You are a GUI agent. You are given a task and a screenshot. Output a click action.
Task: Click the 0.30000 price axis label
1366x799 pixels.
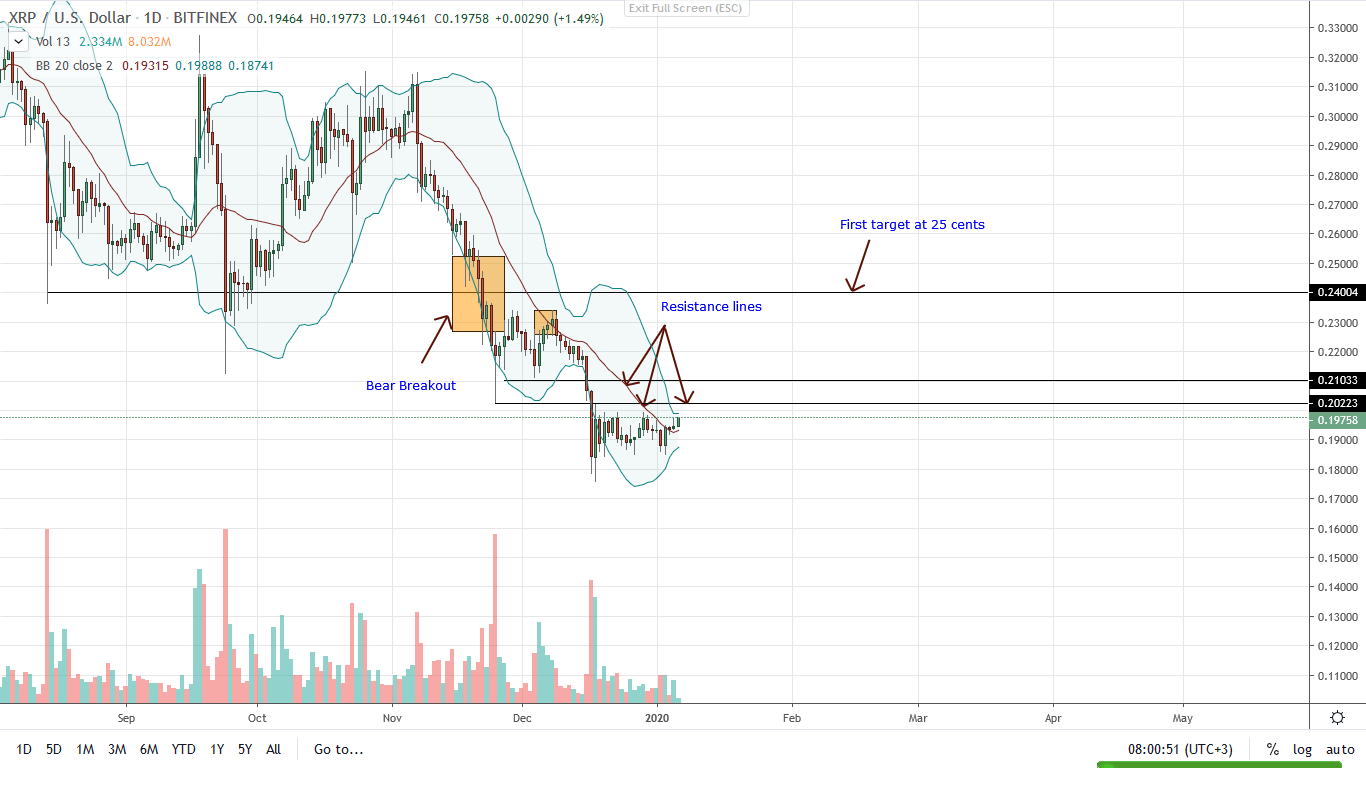[x=1337, y=117]
